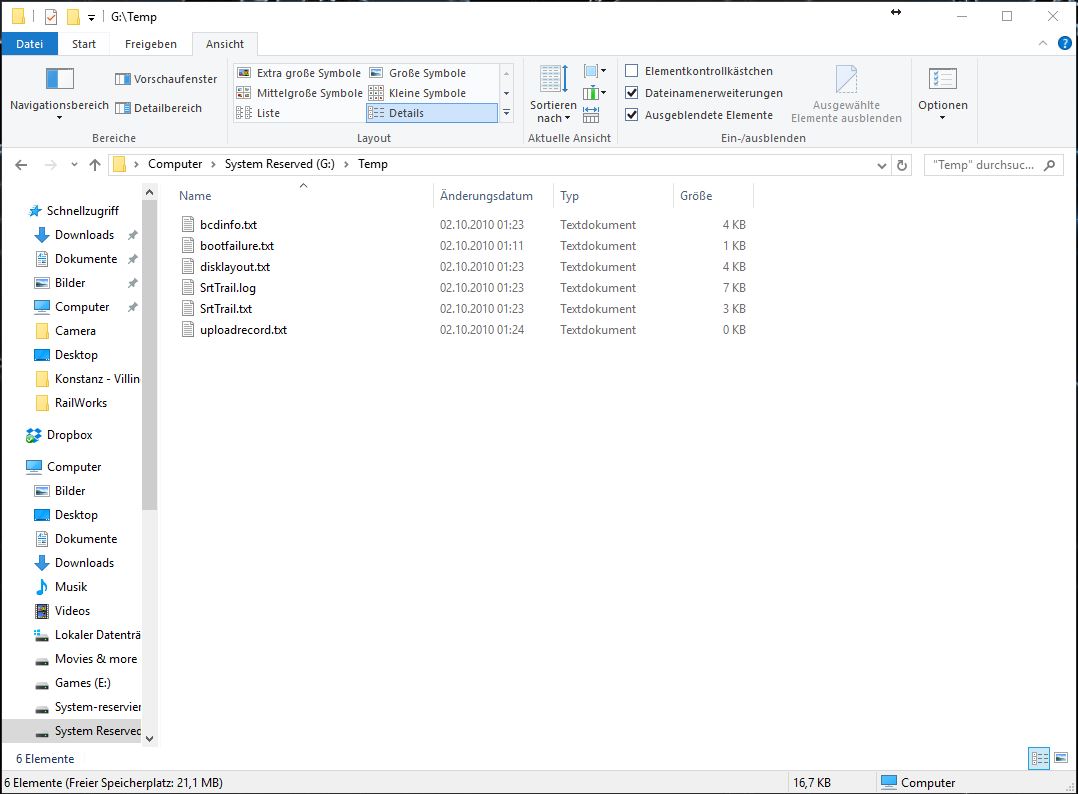Open Musik under Computer
The height and width of the screenshot is (794, 1078).
tap(71, 586)
